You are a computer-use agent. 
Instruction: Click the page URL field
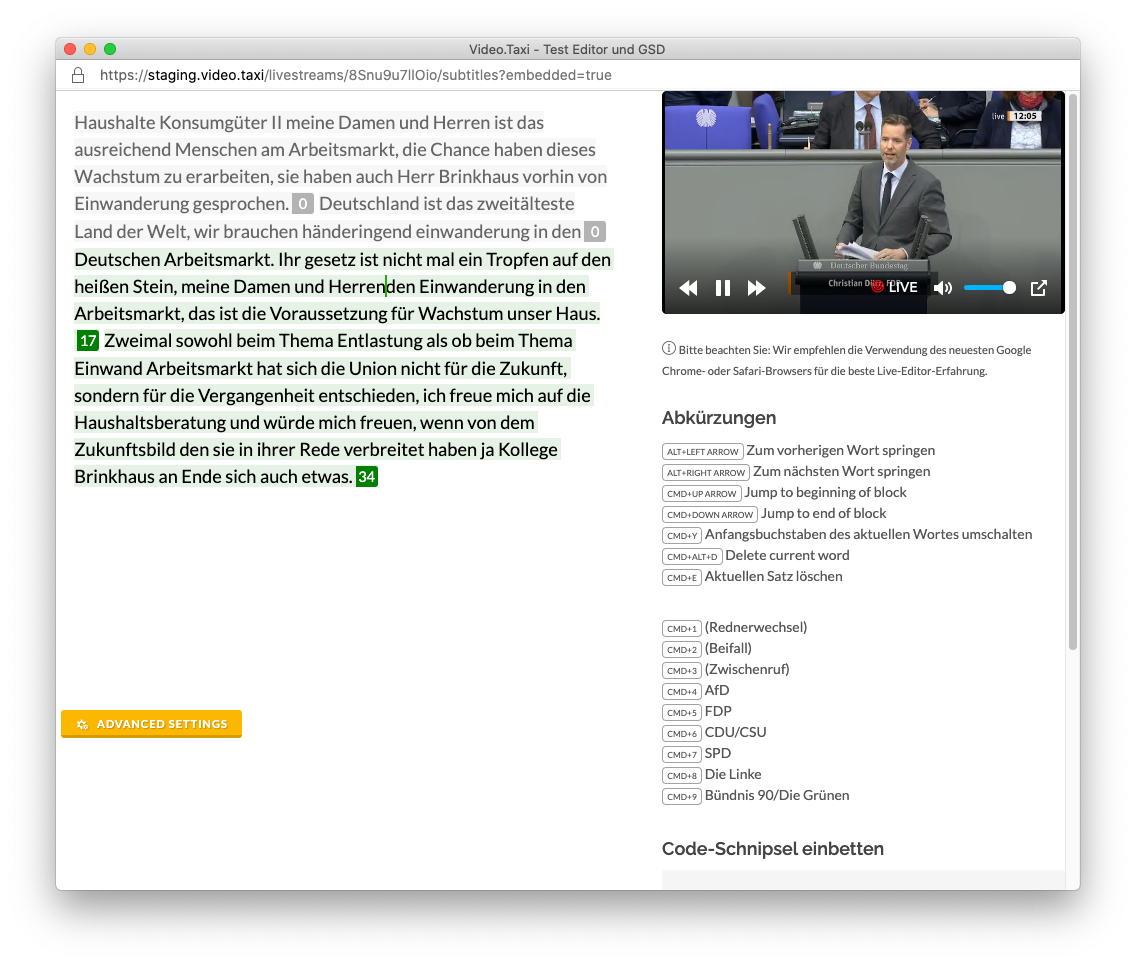click(x=356, y=75)
